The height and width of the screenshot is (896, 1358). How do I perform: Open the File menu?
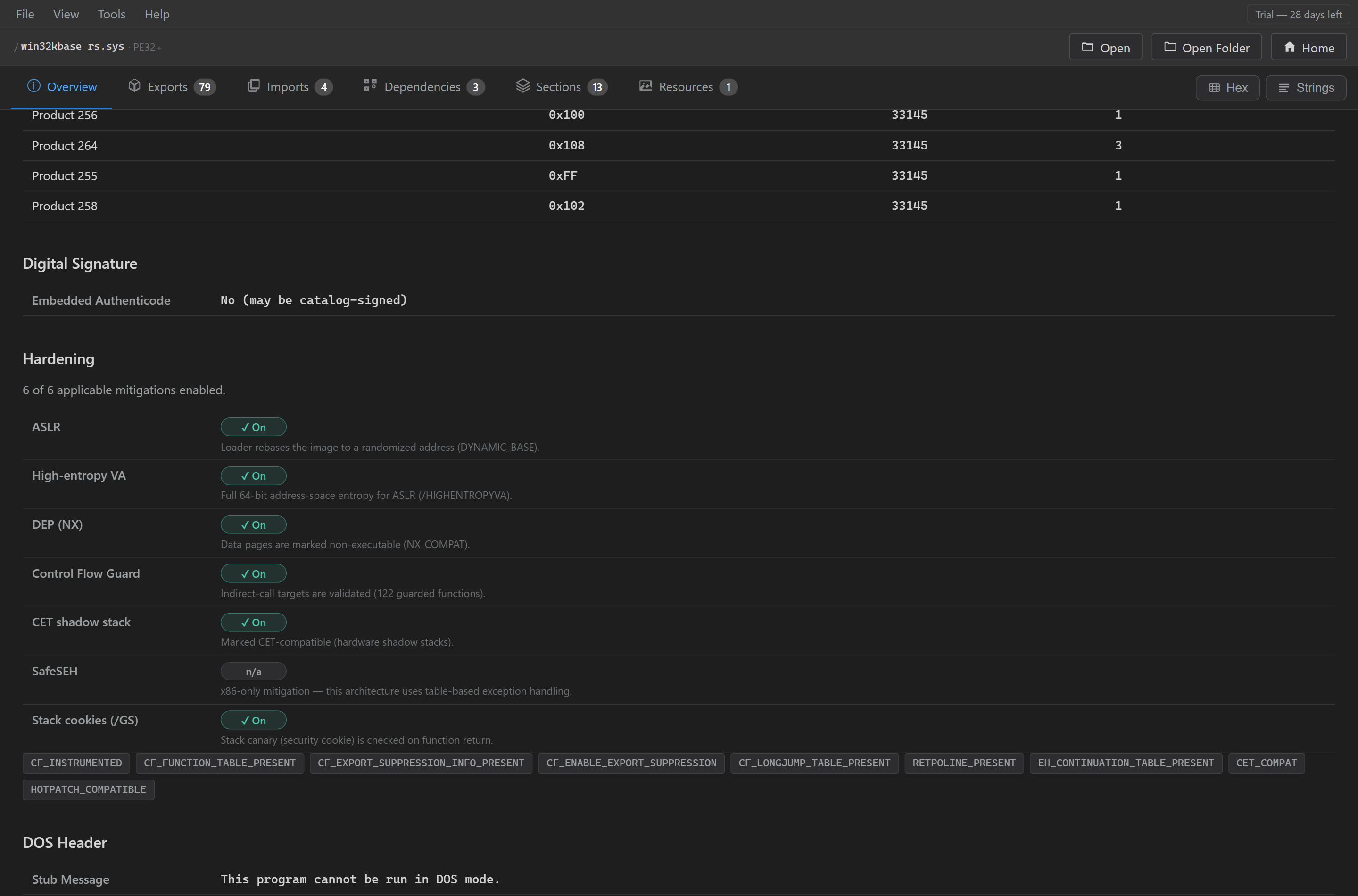[x=25, y=14]
